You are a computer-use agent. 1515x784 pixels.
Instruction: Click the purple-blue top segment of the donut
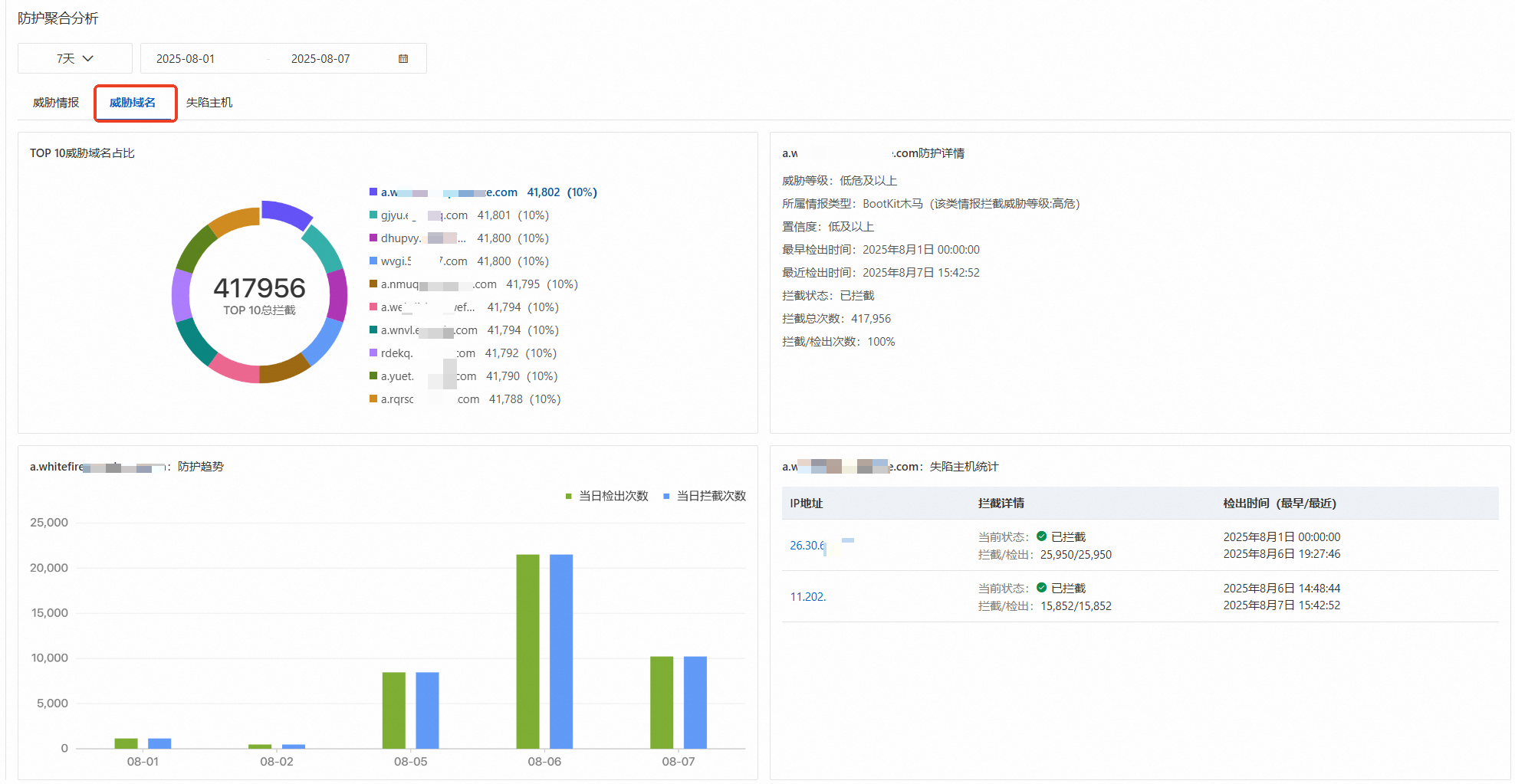(285, 213)
